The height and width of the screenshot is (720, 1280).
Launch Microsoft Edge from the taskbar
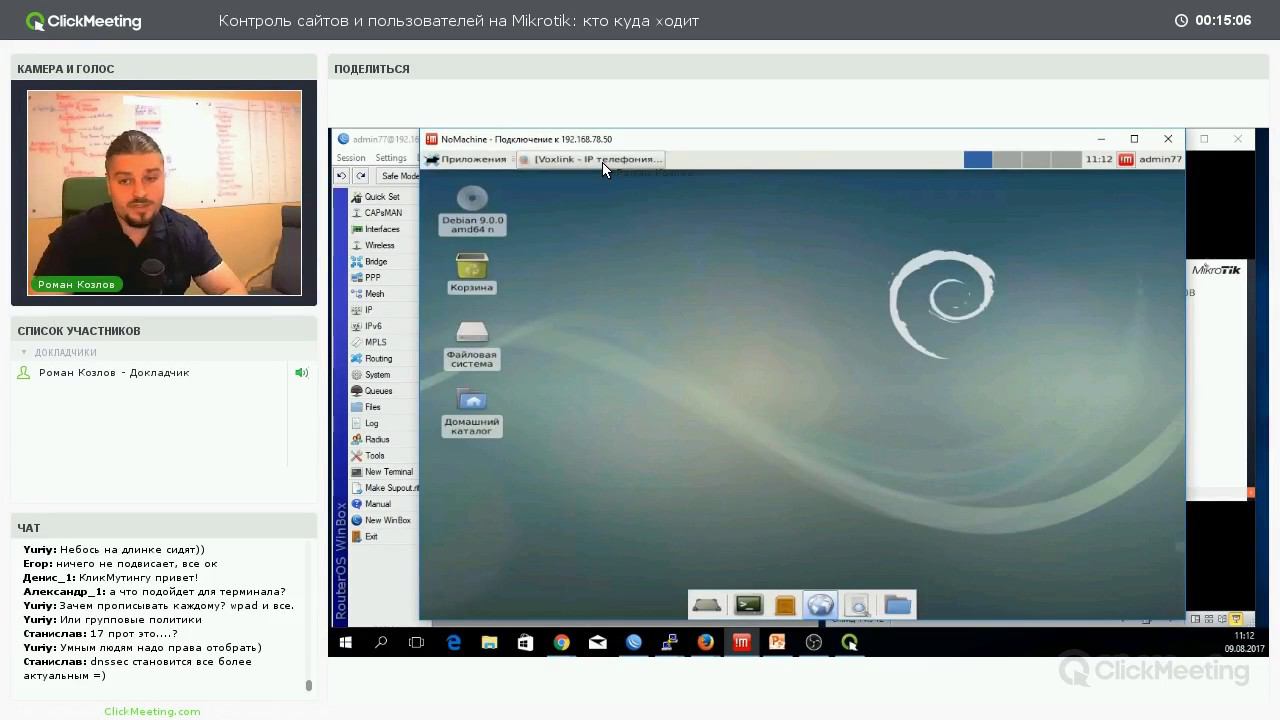[453, 643]
